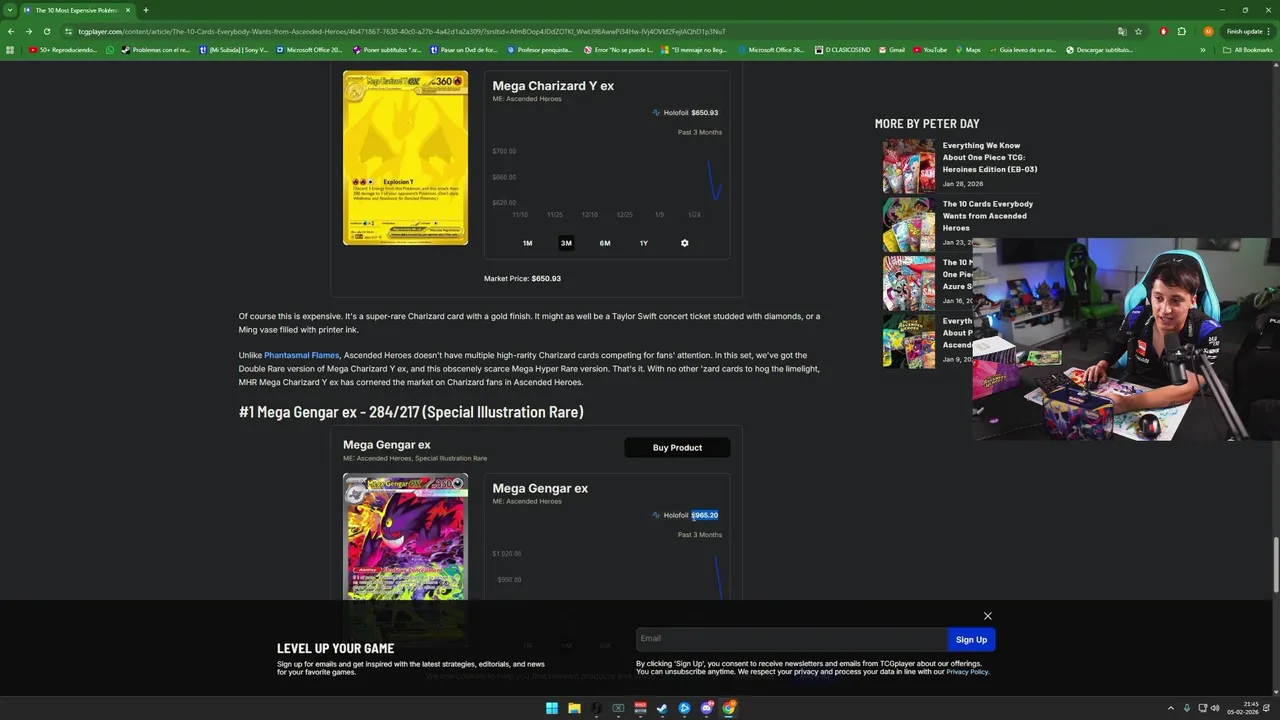The width and height of the screenshot is (1280, 720).
Task: Open Chrome from taskbar
Action: (x=729, y=708)
